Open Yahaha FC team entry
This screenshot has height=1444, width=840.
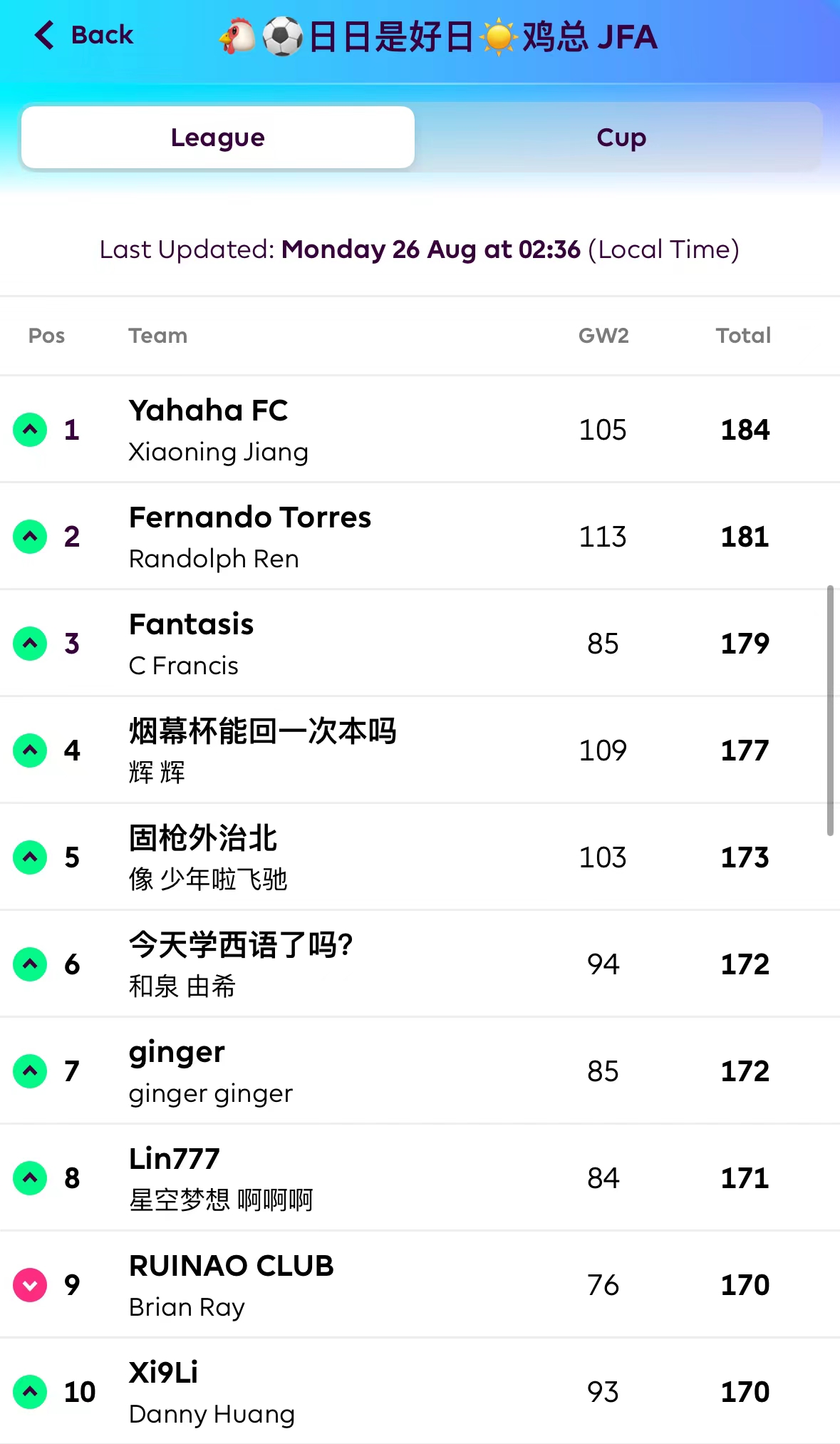pyautogui.click(x=208, y=411)
